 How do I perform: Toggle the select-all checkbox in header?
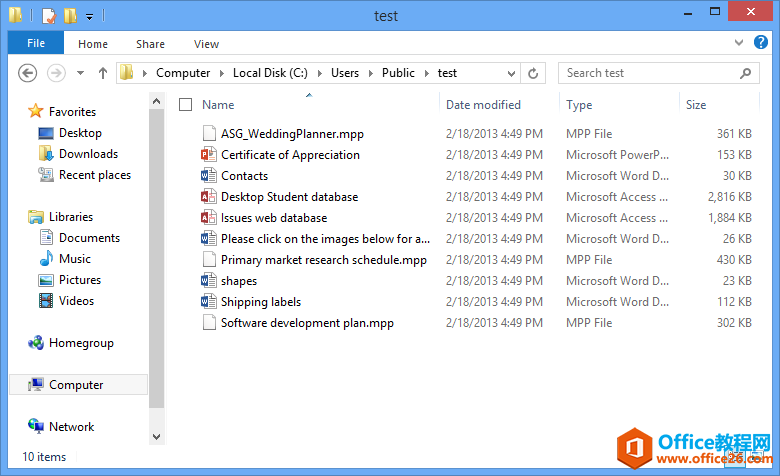[185, 105]
